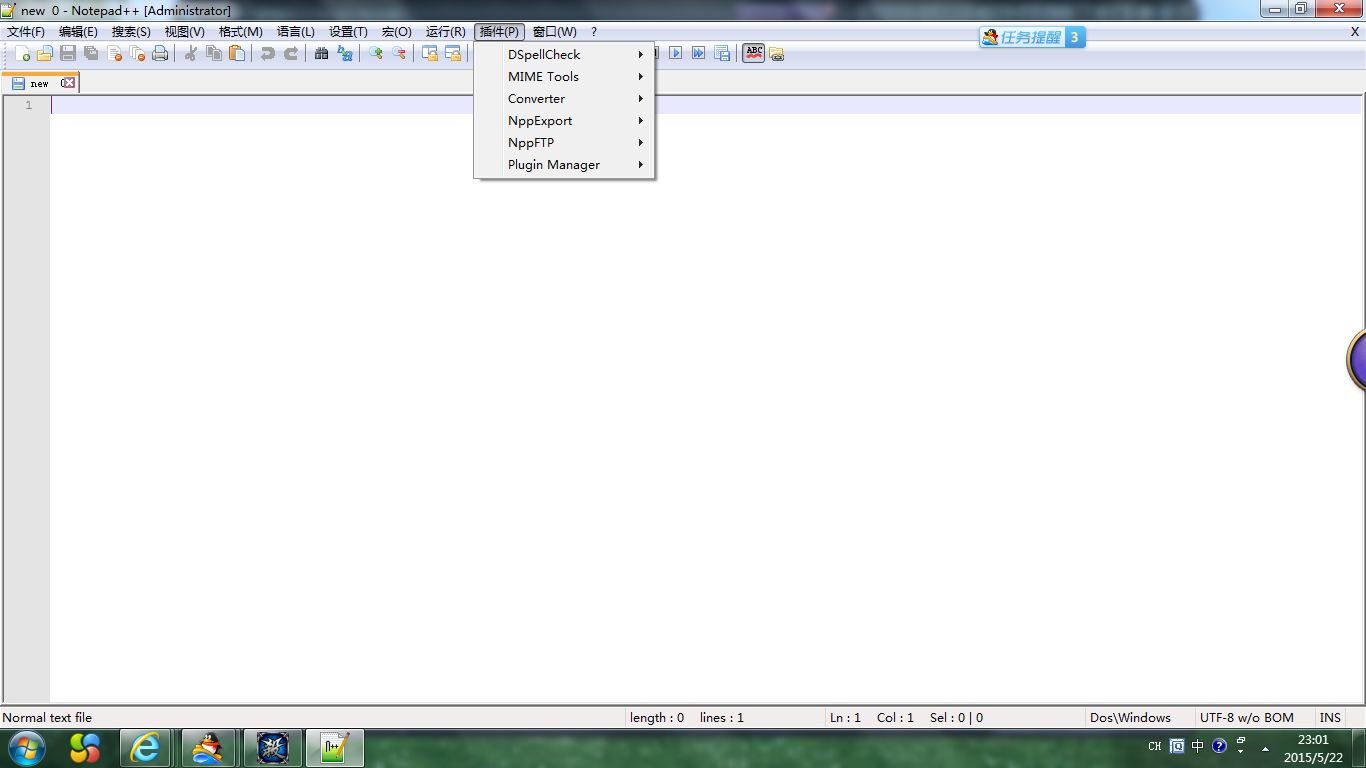Toggle Synchronize Horizontal Scrolling icon
The image size is (1366, 768).
(x=452, y=53)
